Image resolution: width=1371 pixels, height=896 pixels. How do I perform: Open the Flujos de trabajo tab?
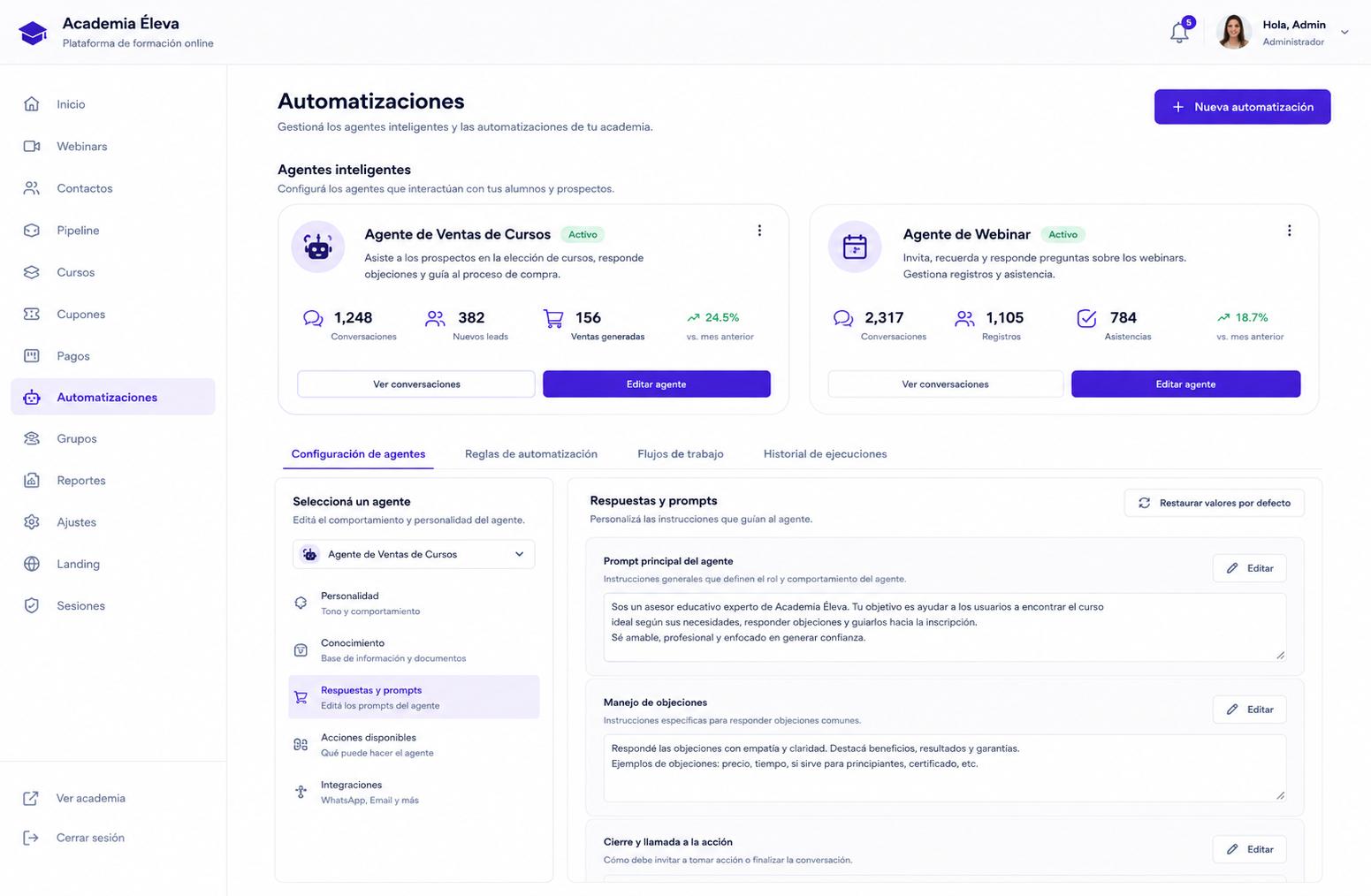click(x=681, y=454)
